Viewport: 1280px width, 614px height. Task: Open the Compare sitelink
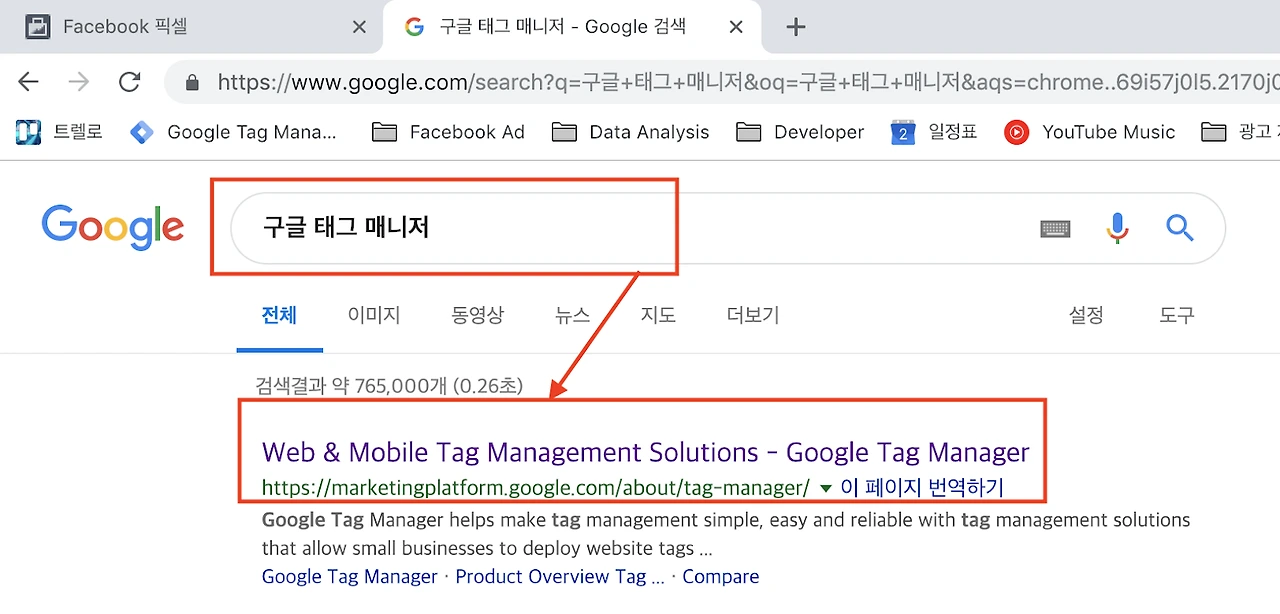720,577
